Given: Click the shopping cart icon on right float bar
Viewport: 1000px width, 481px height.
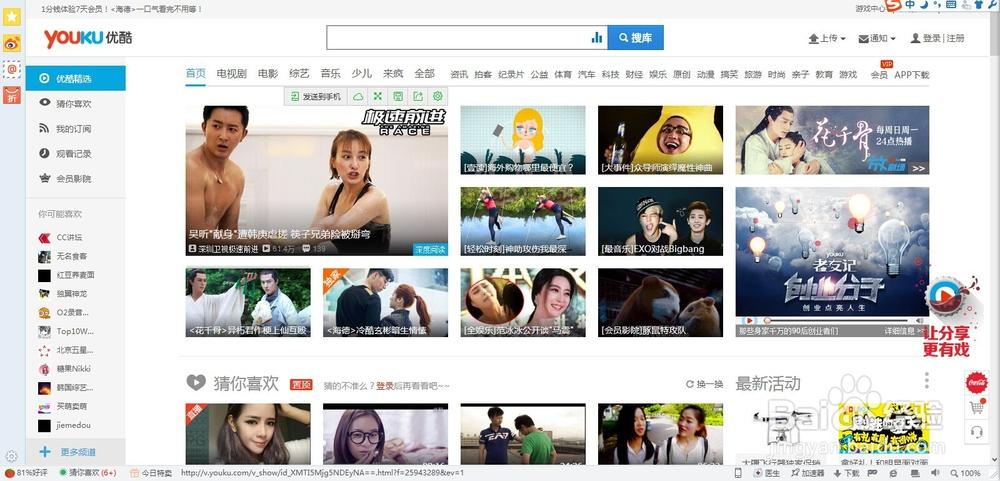Looking at the screenshot, I should (976, 407).
